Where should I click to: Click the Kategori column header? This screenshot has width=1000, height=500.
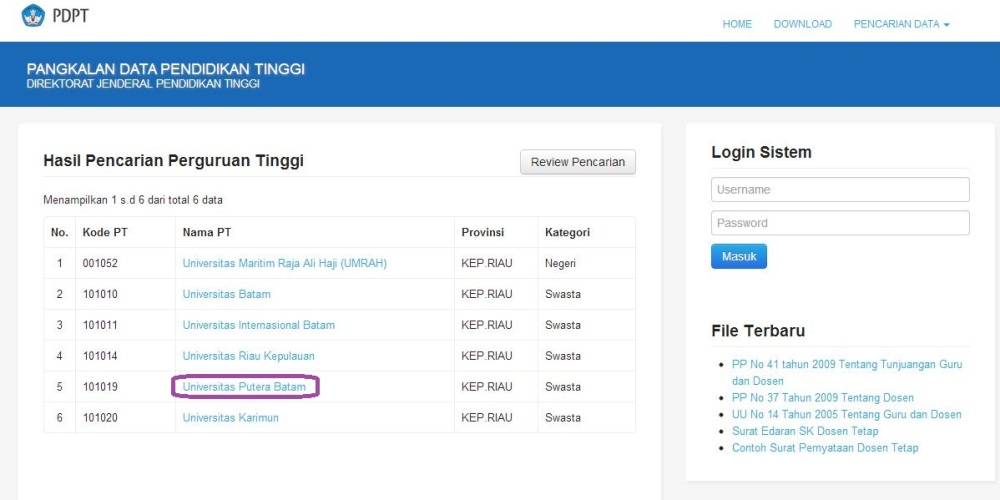(x=567, y=233)
